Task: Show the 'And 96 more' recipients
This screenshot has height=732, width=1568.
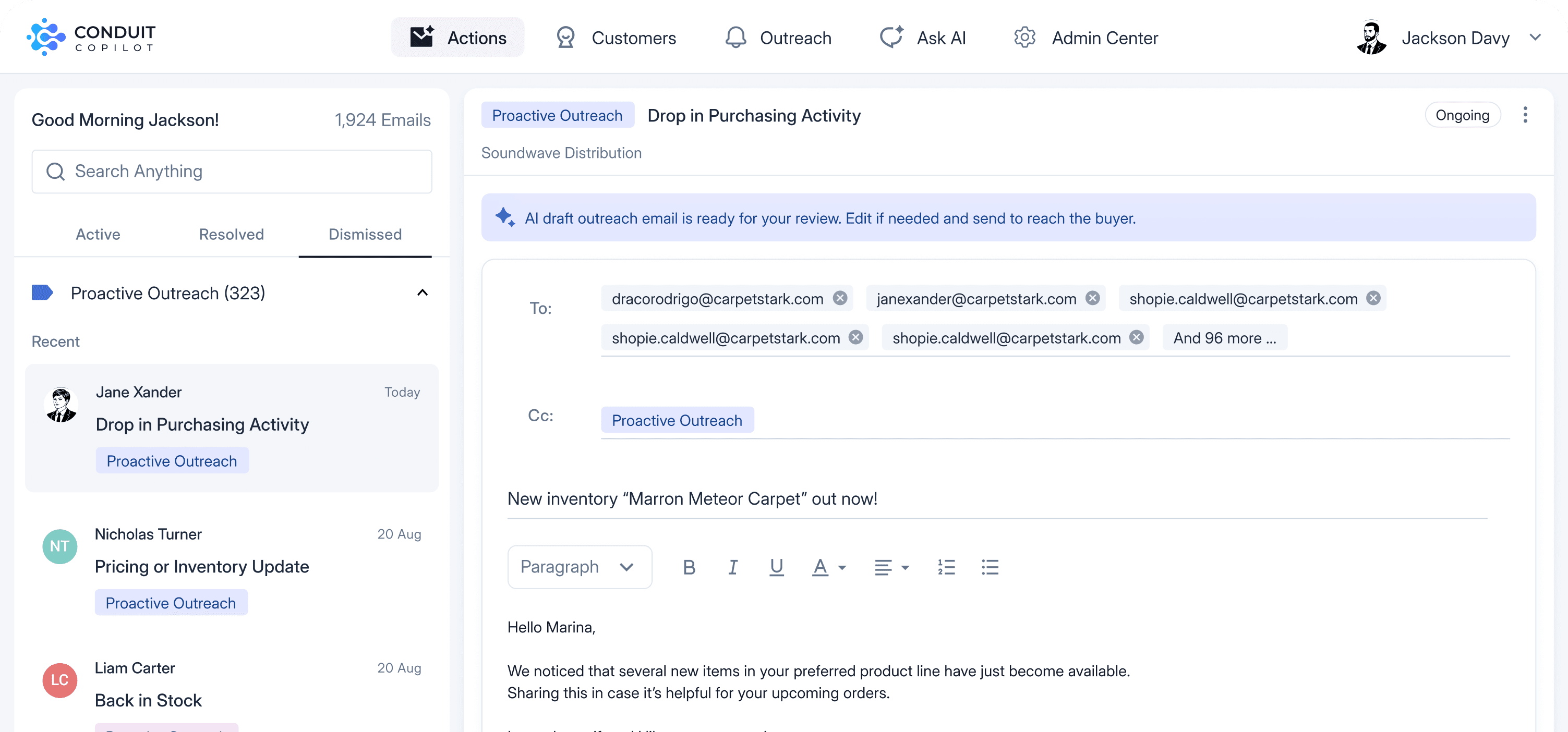Action: [1224, 338]
